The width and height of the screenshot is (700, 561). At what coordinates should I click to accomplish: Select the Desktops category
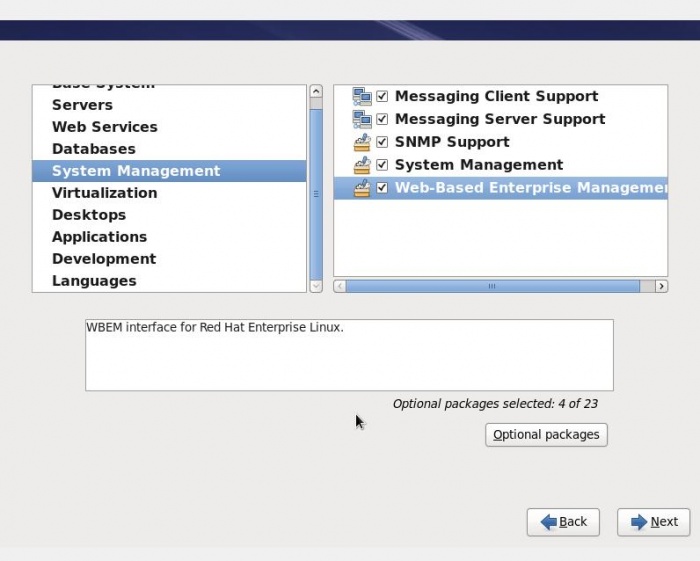(x=169, y=215)
